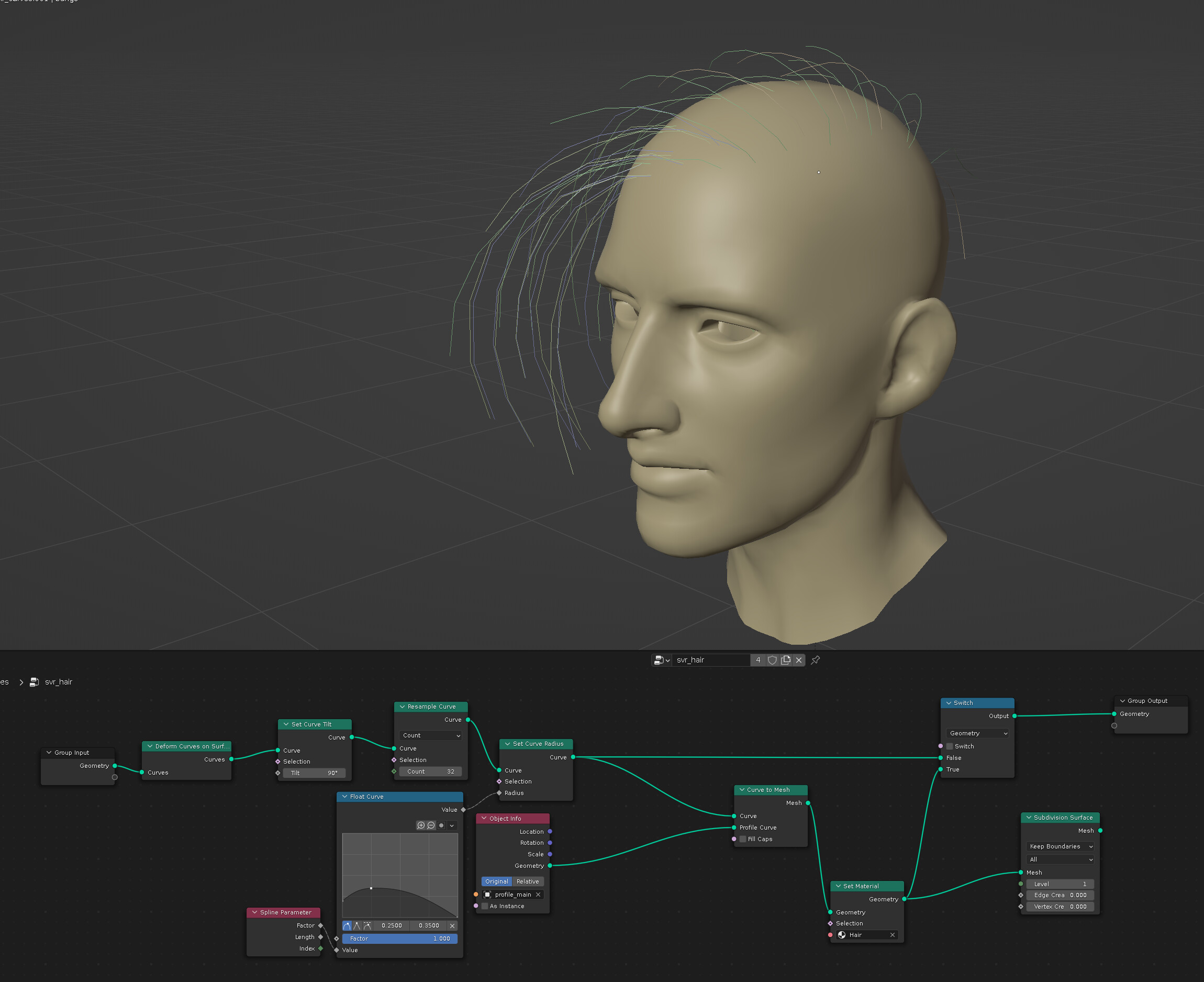Duplicate the svr_hair node group
This screenshot has height=982, width=1204.
tap(786, 660)
